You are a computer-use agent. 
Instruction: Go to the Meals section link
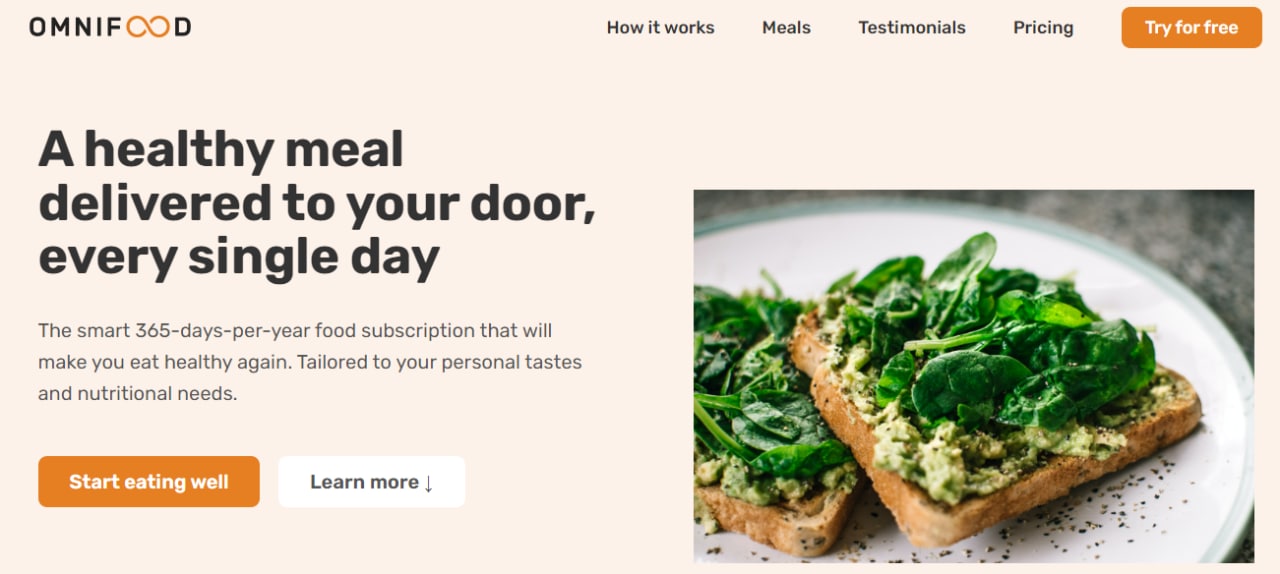tap(786, 27)
